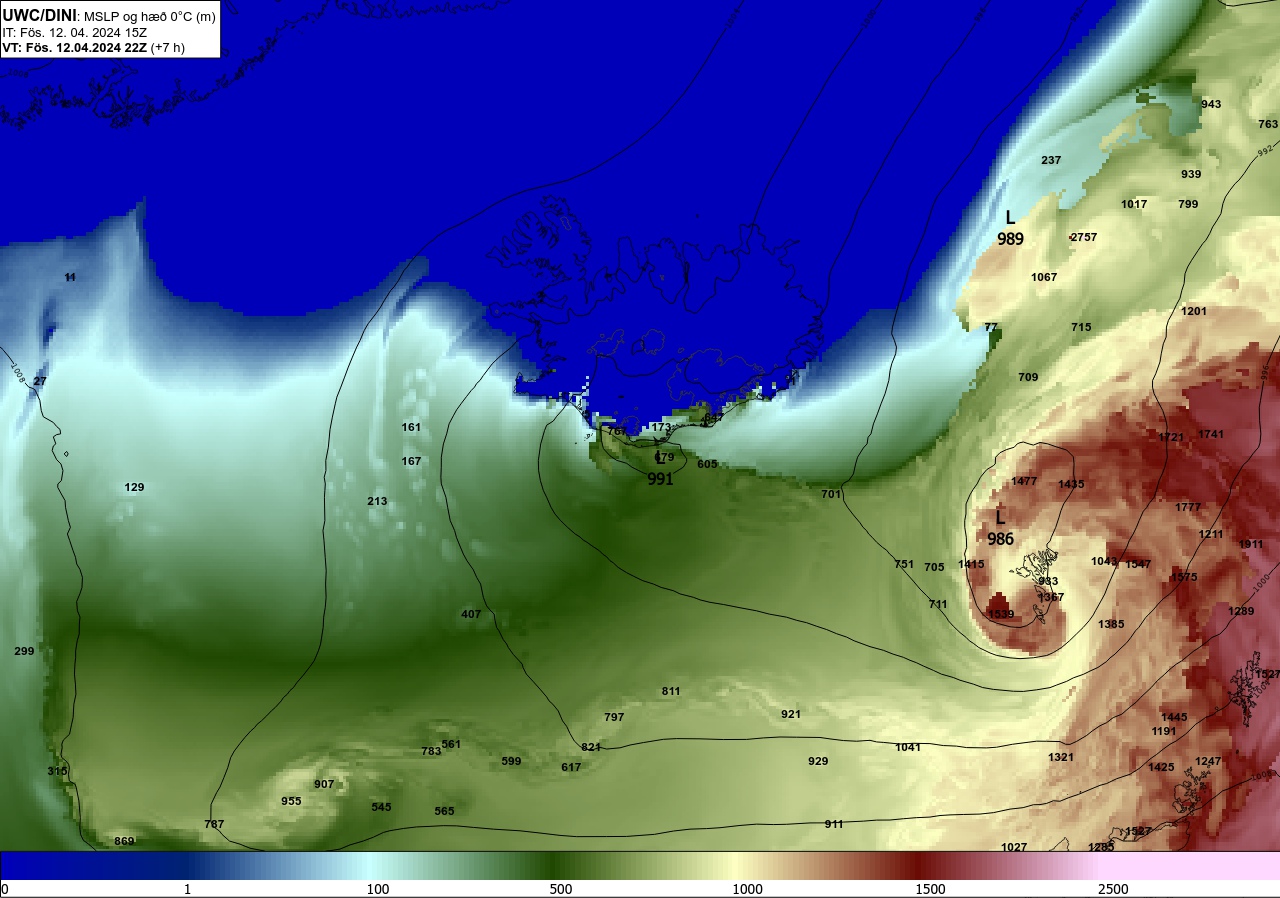Click the 2500 label on the color scale
The width and height of the screenshot is (1280, 898).
[1113, 889]
